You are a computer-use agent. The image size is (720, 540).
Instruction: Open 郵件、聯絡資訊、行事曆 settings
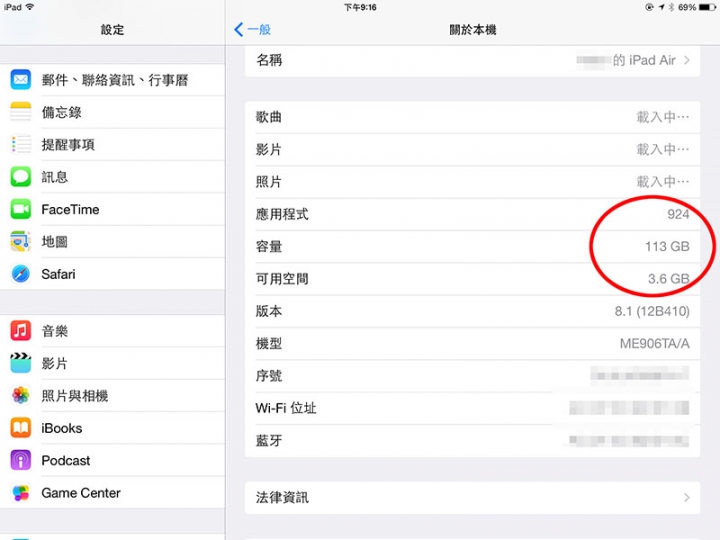112,80
